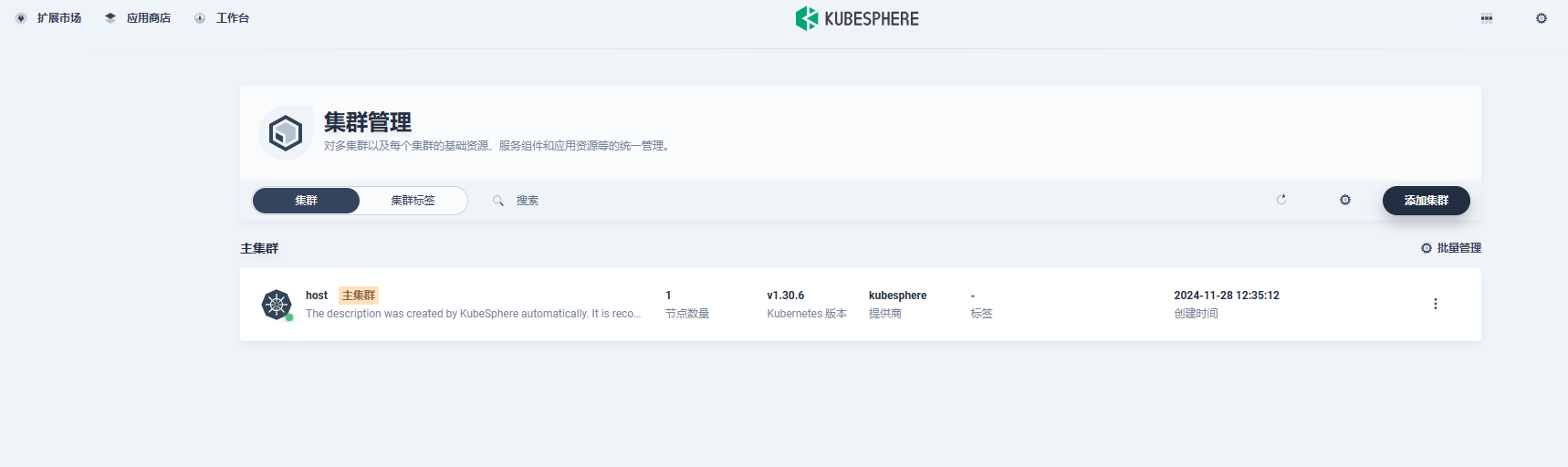Click the 创建时间 label
This screenshot has width=1568, height=467.
click(x=1196, y=314)
